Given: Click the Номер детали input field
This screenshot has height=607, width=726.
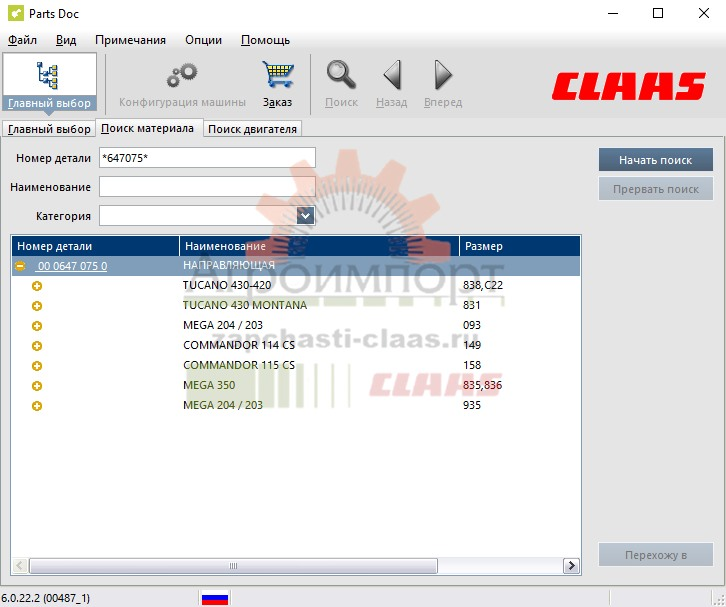Looking at the screenshot, I should click(x=207, y=158).
